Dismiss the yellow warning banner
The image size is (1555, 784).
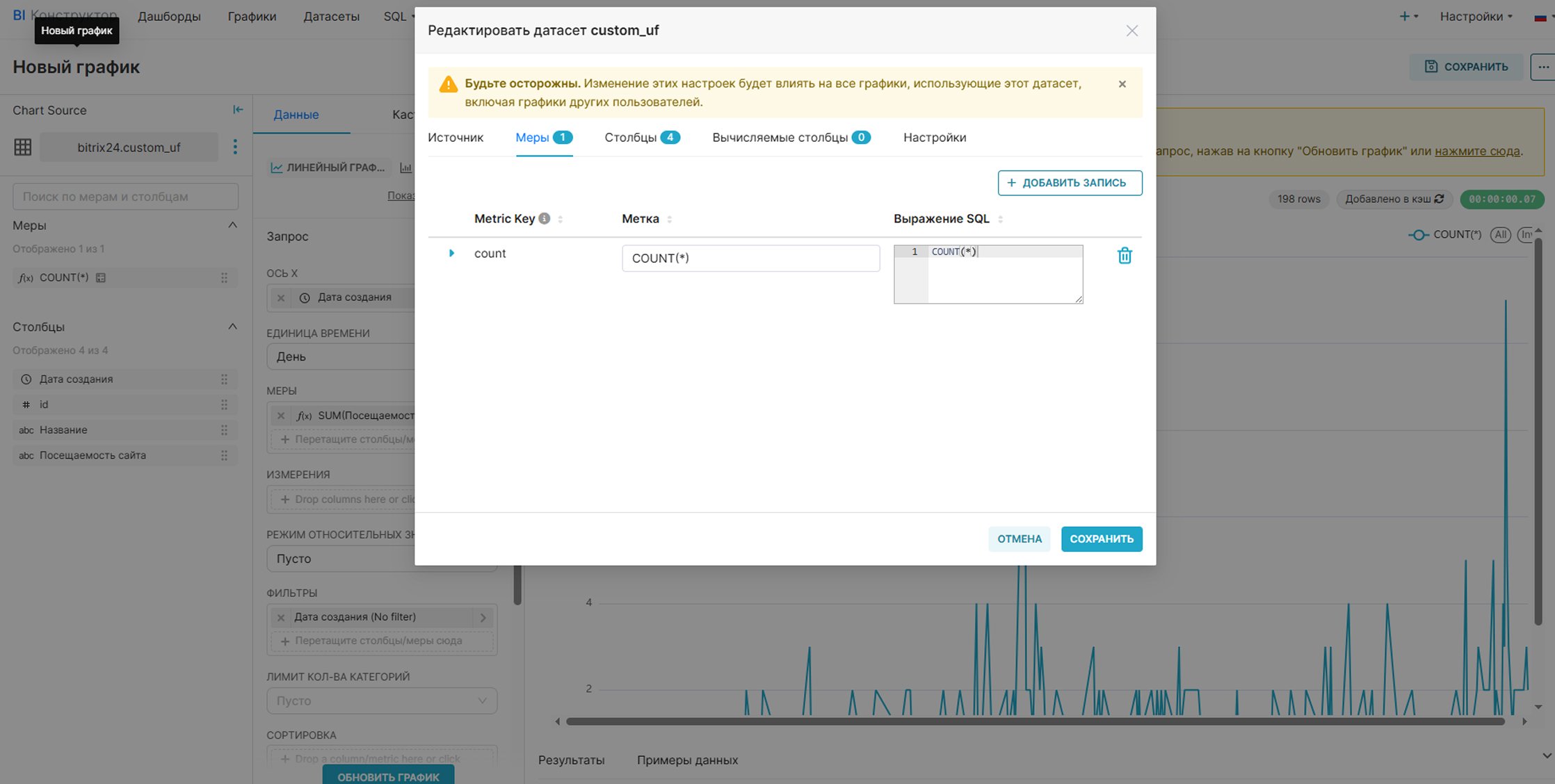[1122, 84]
